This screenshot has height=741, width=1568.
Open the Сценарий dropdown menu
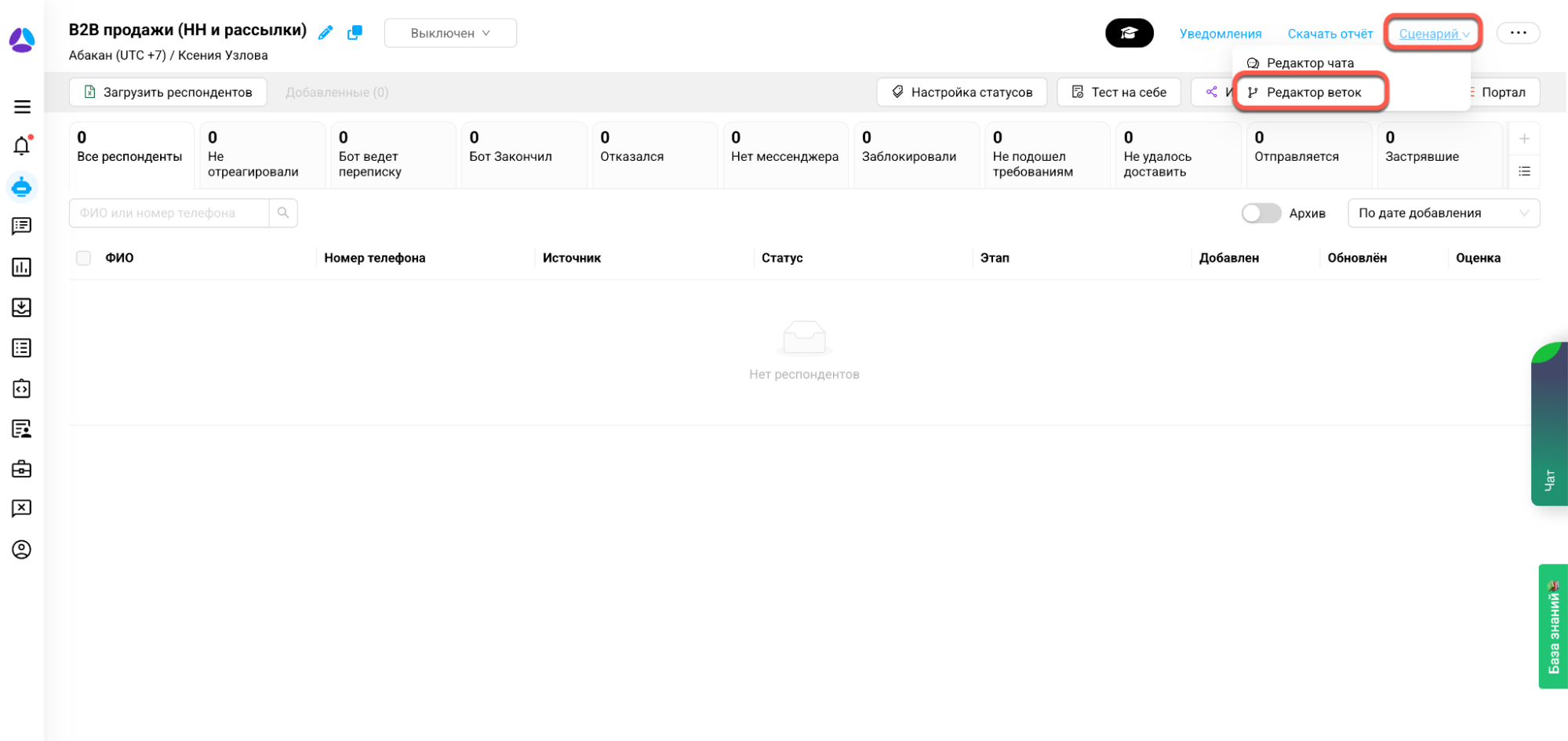[1433, 34]
